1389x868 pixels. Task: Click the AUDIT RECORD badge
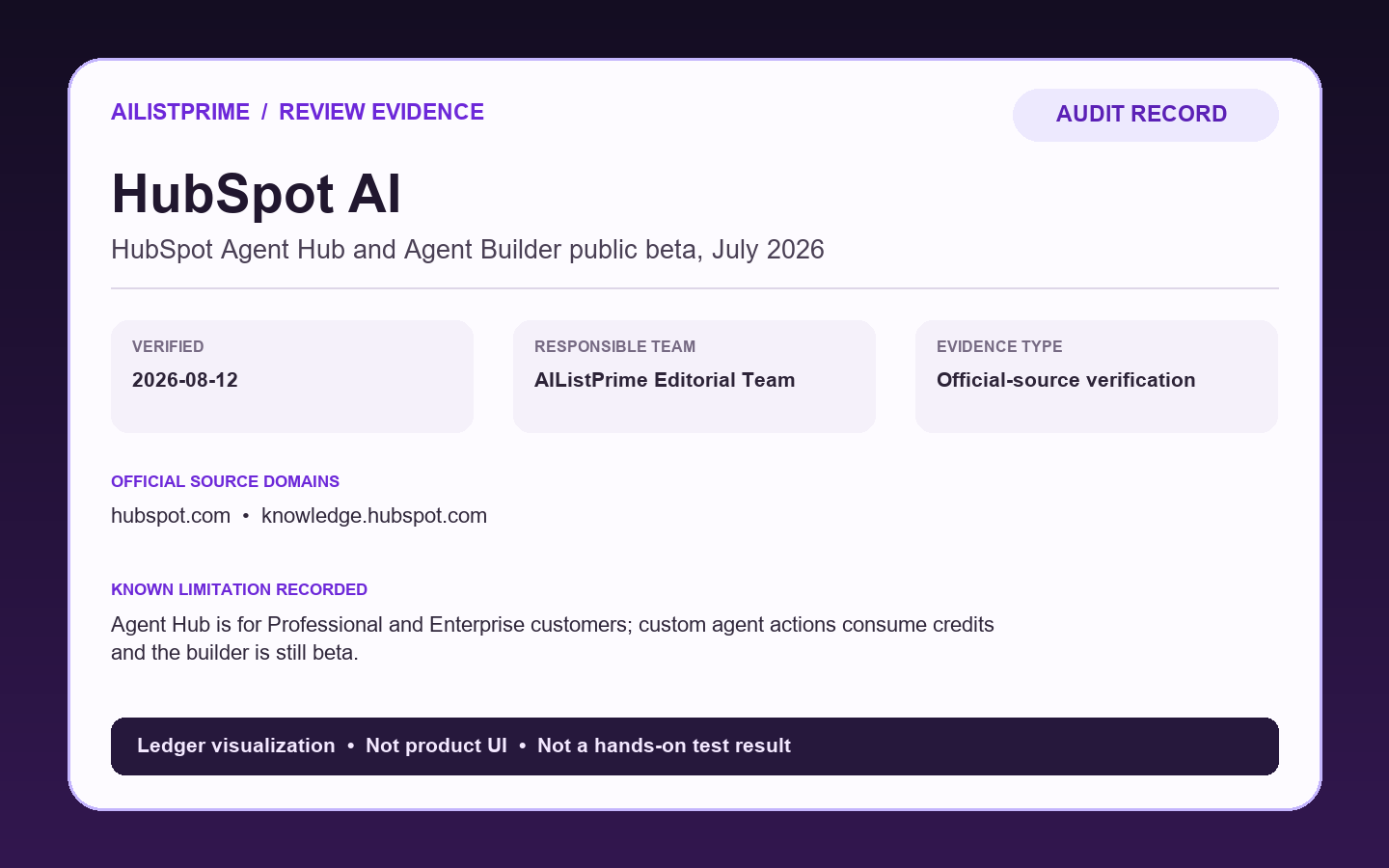pyautogui.click(x=1145, y=115)
